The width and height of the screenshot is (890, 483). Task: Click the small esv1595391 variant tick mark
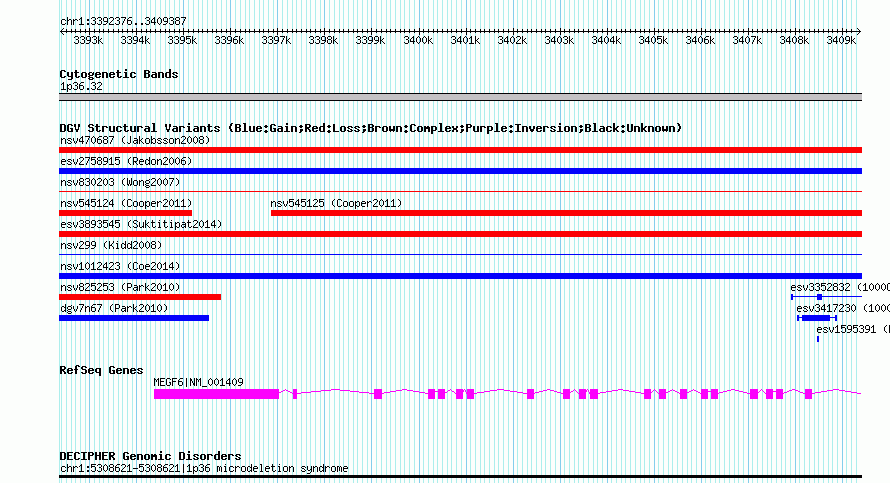pyautogui.click(x=818, y=339)
